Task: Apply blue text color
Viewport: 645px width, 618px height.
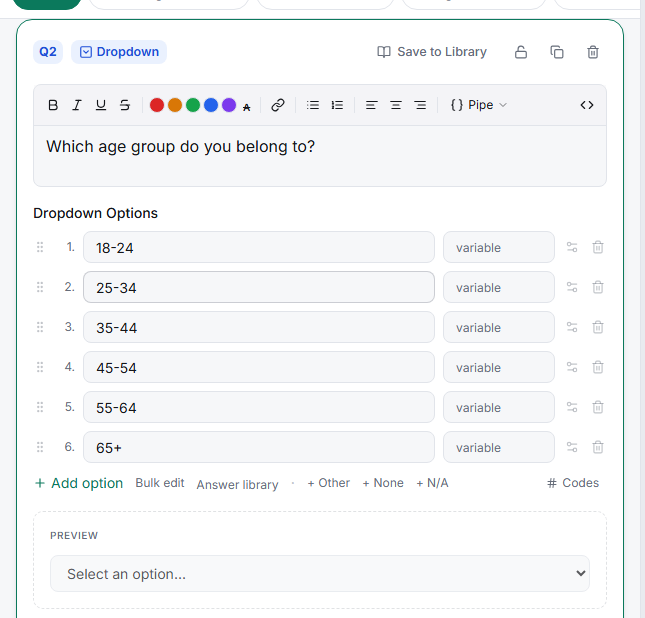Action: [211, 105]
